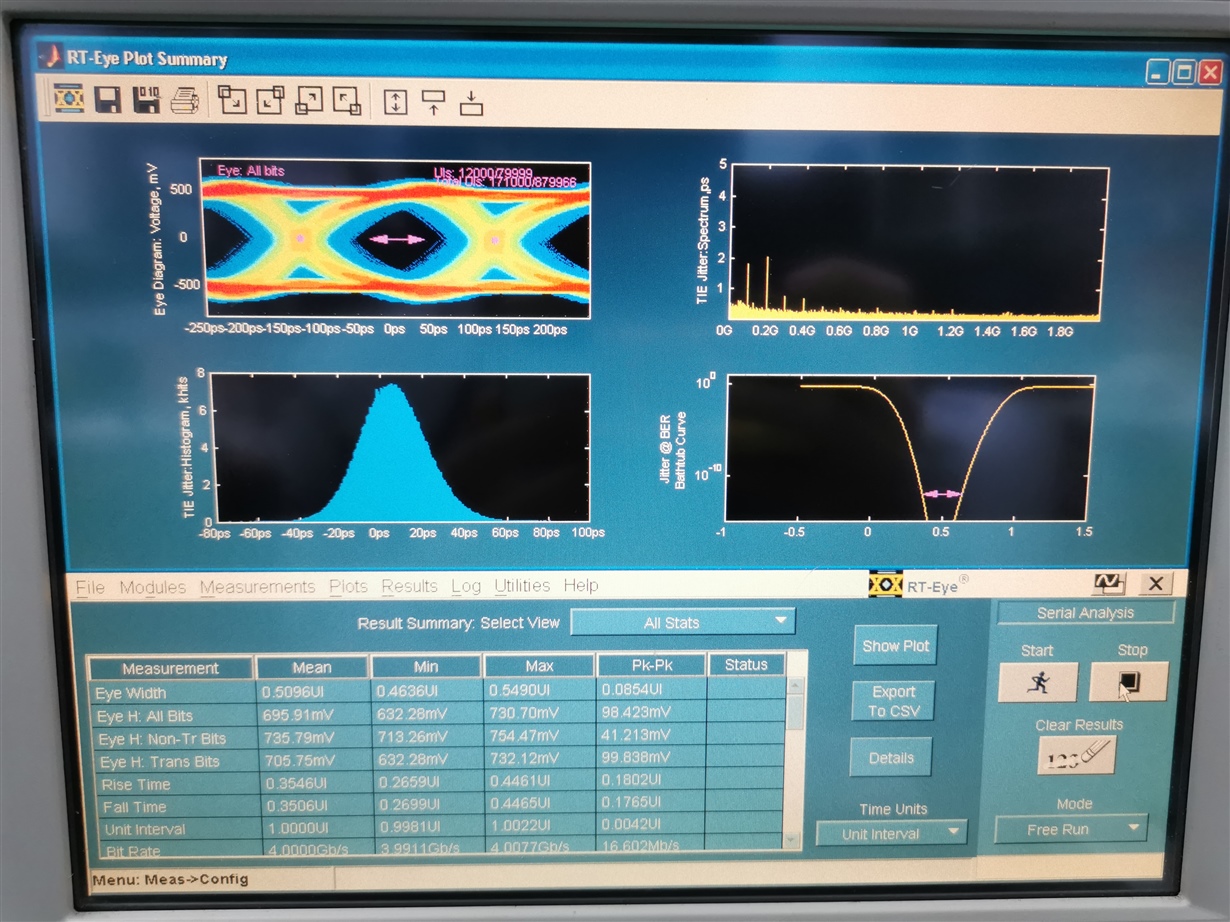Viewport: 1230px width, 922px height.
Task: Select the bottom-right quadrant plot layout icon
Action: pyautogui.click(x=346, y=100)
